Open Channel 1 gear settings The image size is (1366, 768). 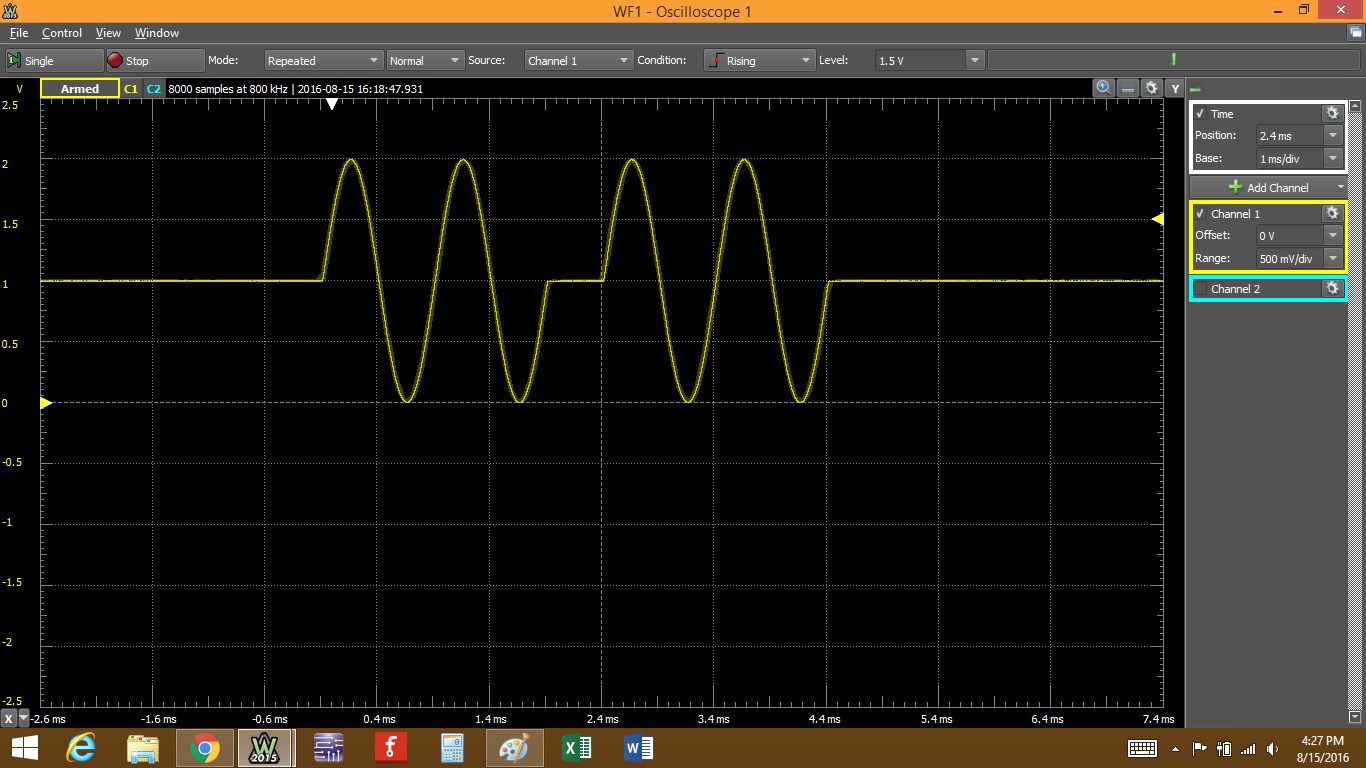(1332, 213)
